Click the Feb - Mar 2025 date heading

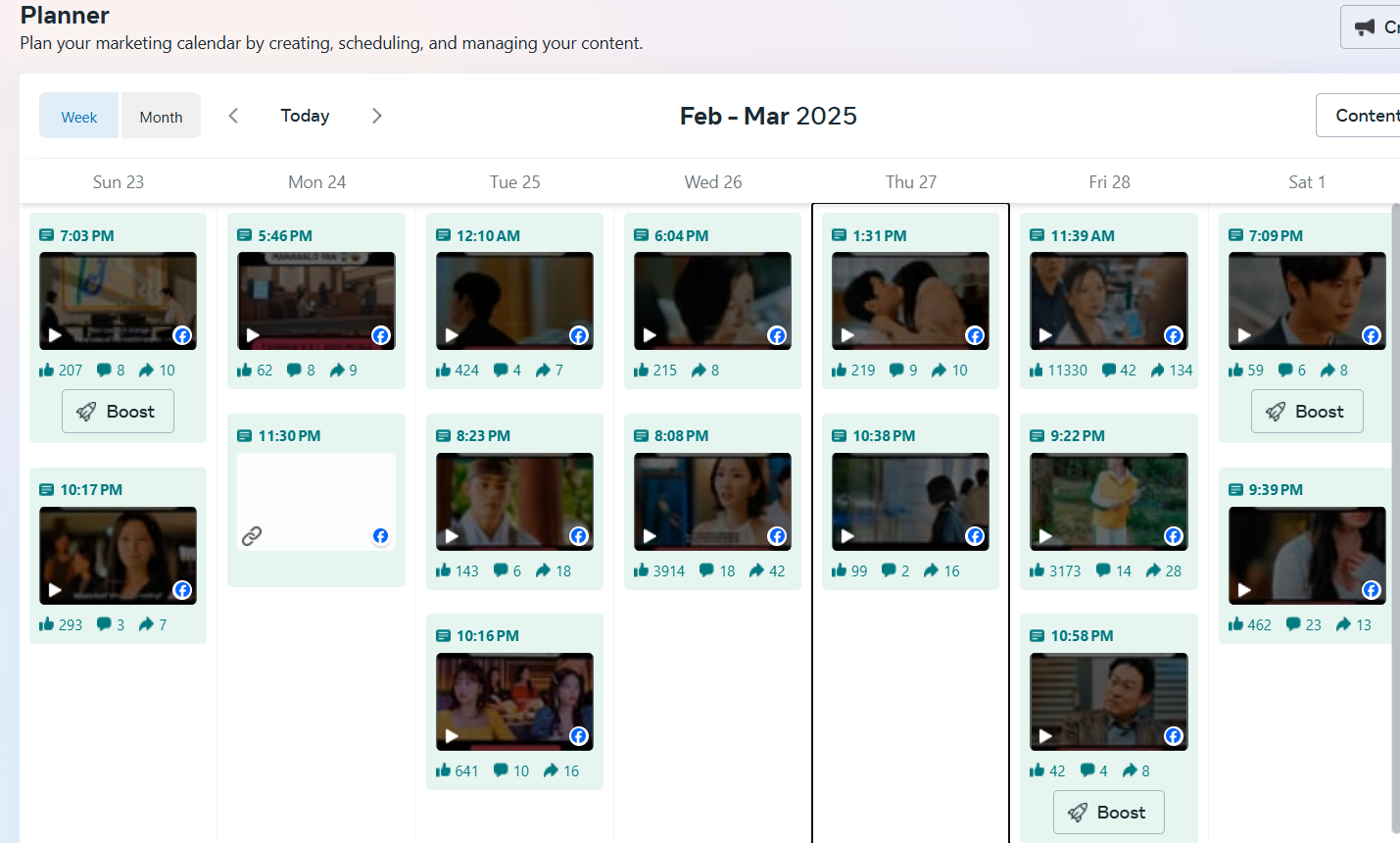[768, 116]
